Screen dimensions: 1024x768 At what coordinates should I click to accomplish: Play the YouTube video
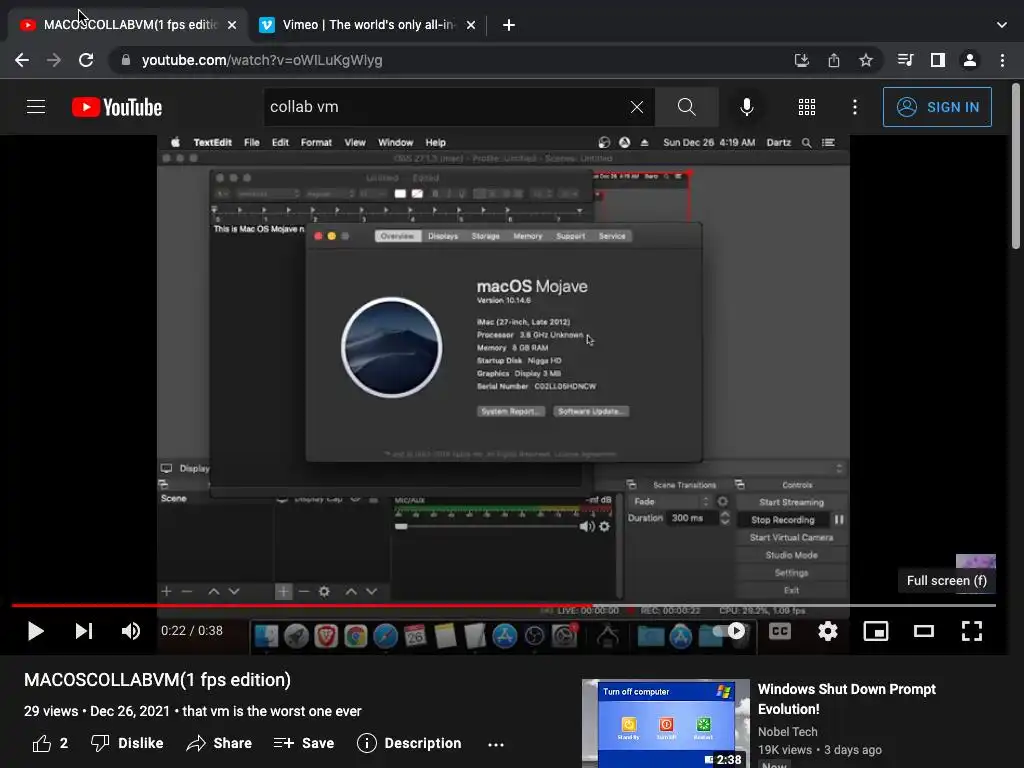35,631
